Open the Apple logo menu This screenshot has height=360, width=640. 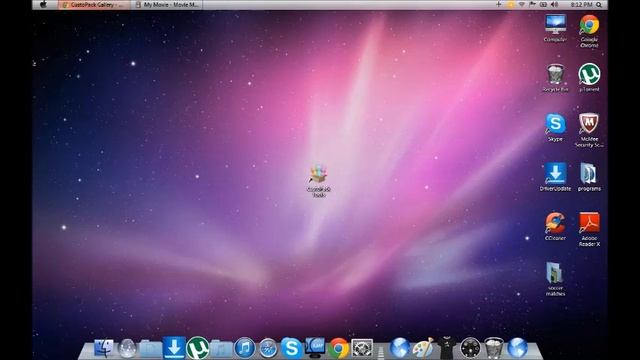(43, 4)
